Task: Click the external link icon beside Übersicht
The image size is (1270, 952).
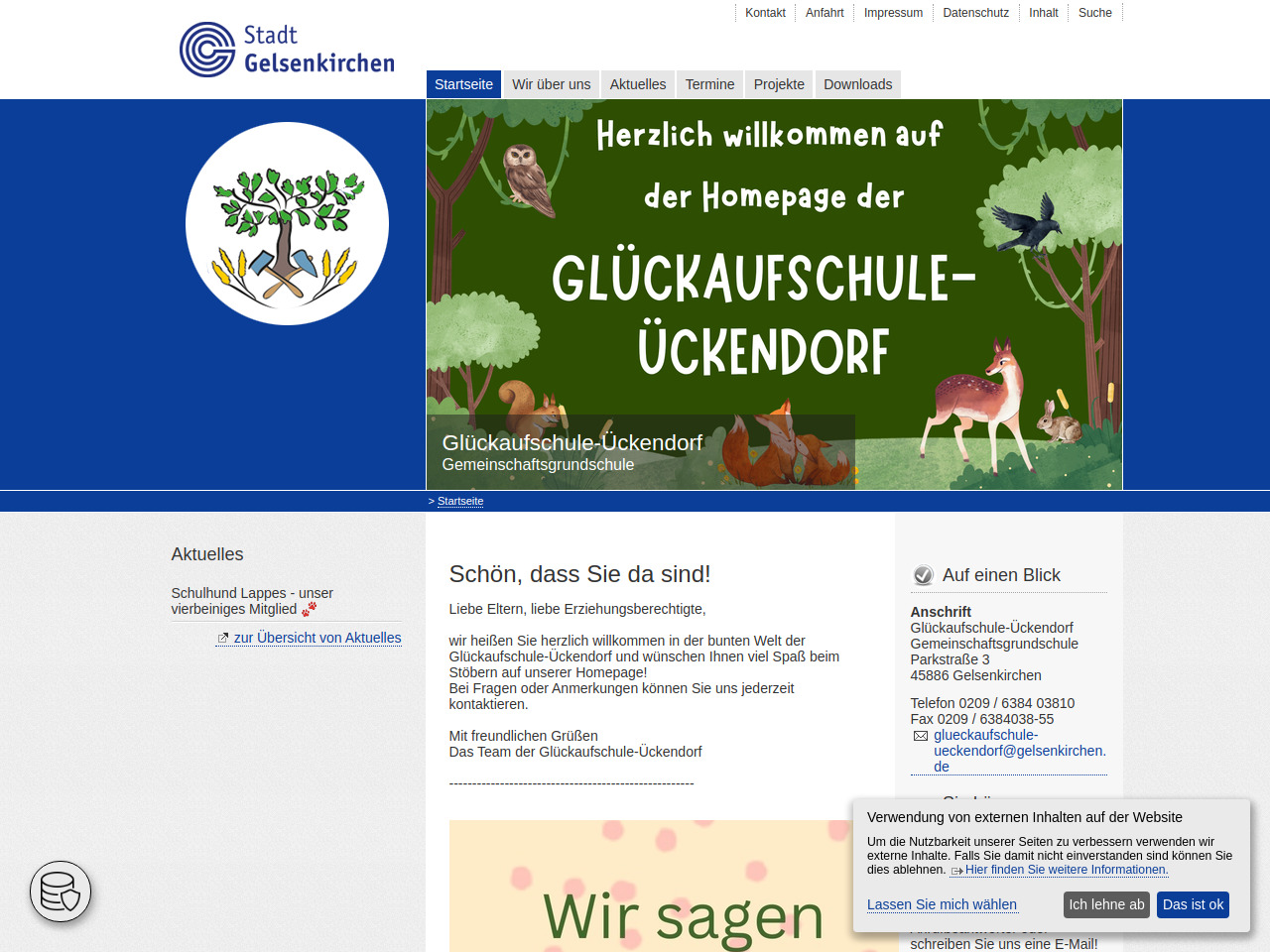Action: [223, 639]
